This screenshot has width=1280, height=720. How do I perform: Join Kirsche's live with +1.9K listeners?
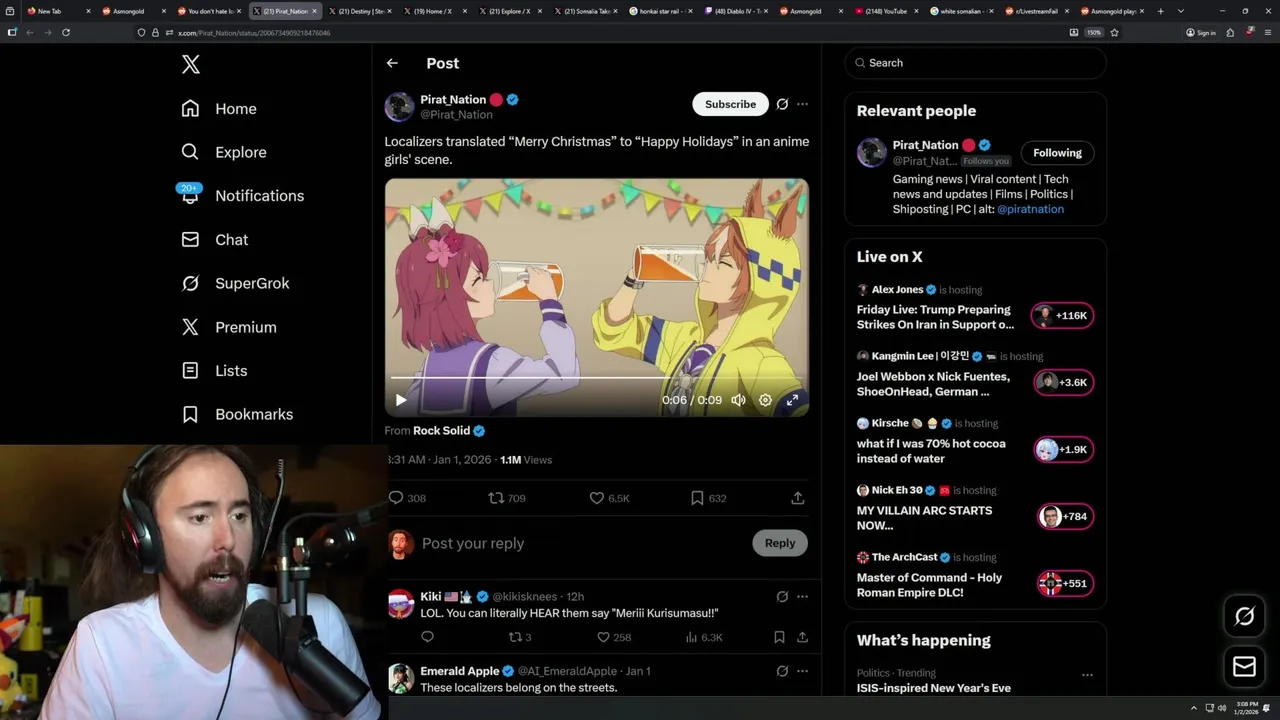(1063, 450)
